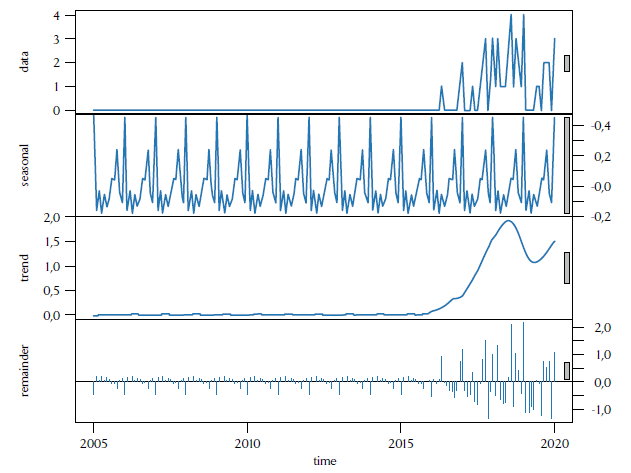
Task: Select the 2005 tick label on time axis
Action: [x=94, y=443]
